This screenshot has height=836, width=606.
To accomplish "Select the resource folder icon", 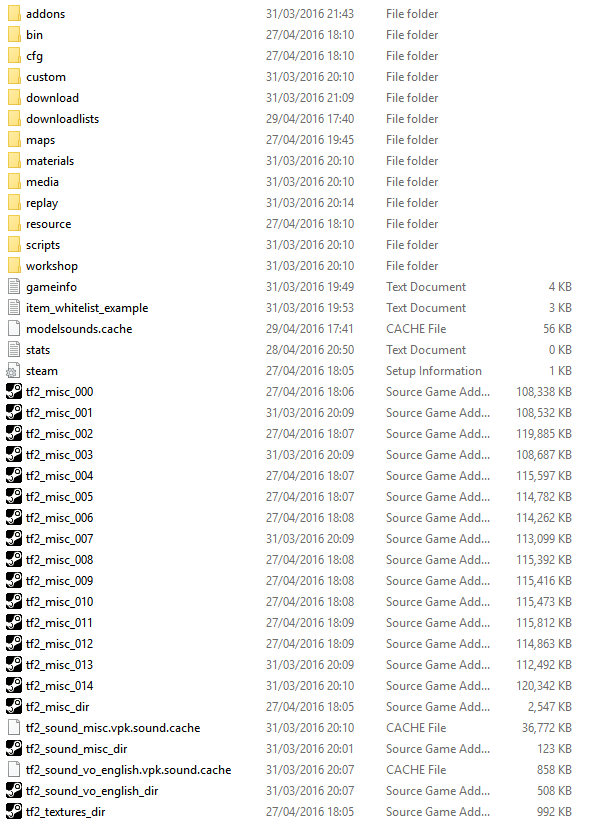I will coord(14,224).
